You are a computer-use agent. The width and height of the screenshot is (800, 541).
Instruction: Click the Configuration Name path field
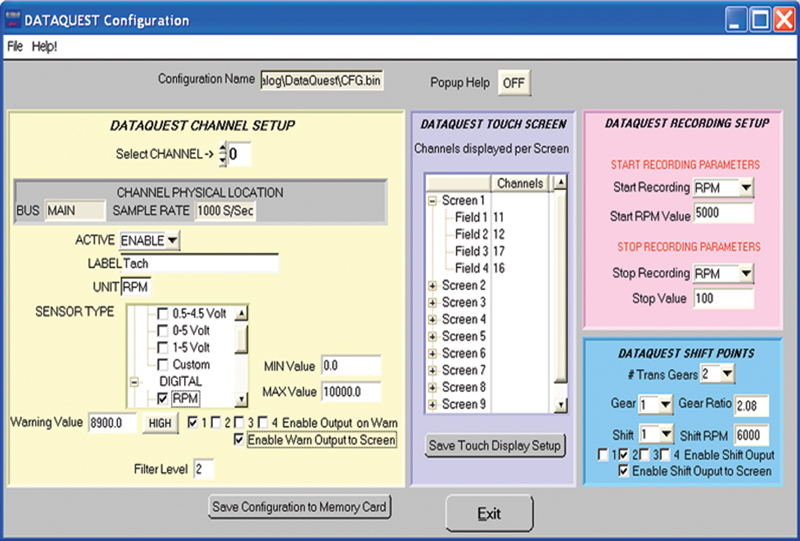(321, 81)
